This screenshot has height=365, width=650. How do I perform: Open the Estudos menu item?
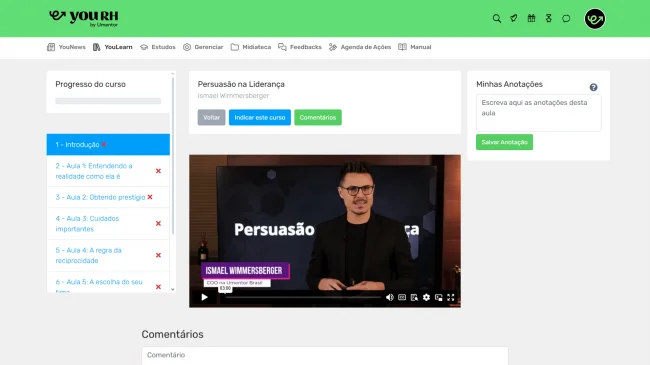(x=158, y=47)
